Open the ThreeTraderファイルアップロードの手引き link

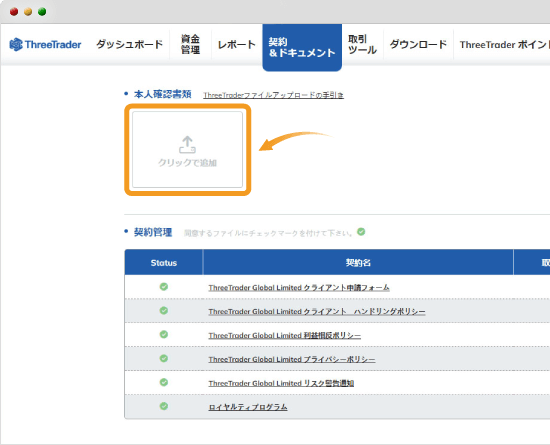(x=273, y=95)
